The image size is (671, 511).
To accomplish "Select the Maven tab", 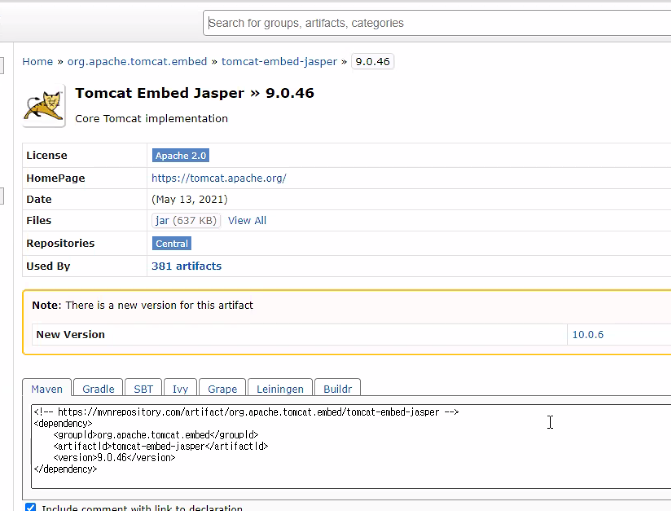I will [47, 389].
